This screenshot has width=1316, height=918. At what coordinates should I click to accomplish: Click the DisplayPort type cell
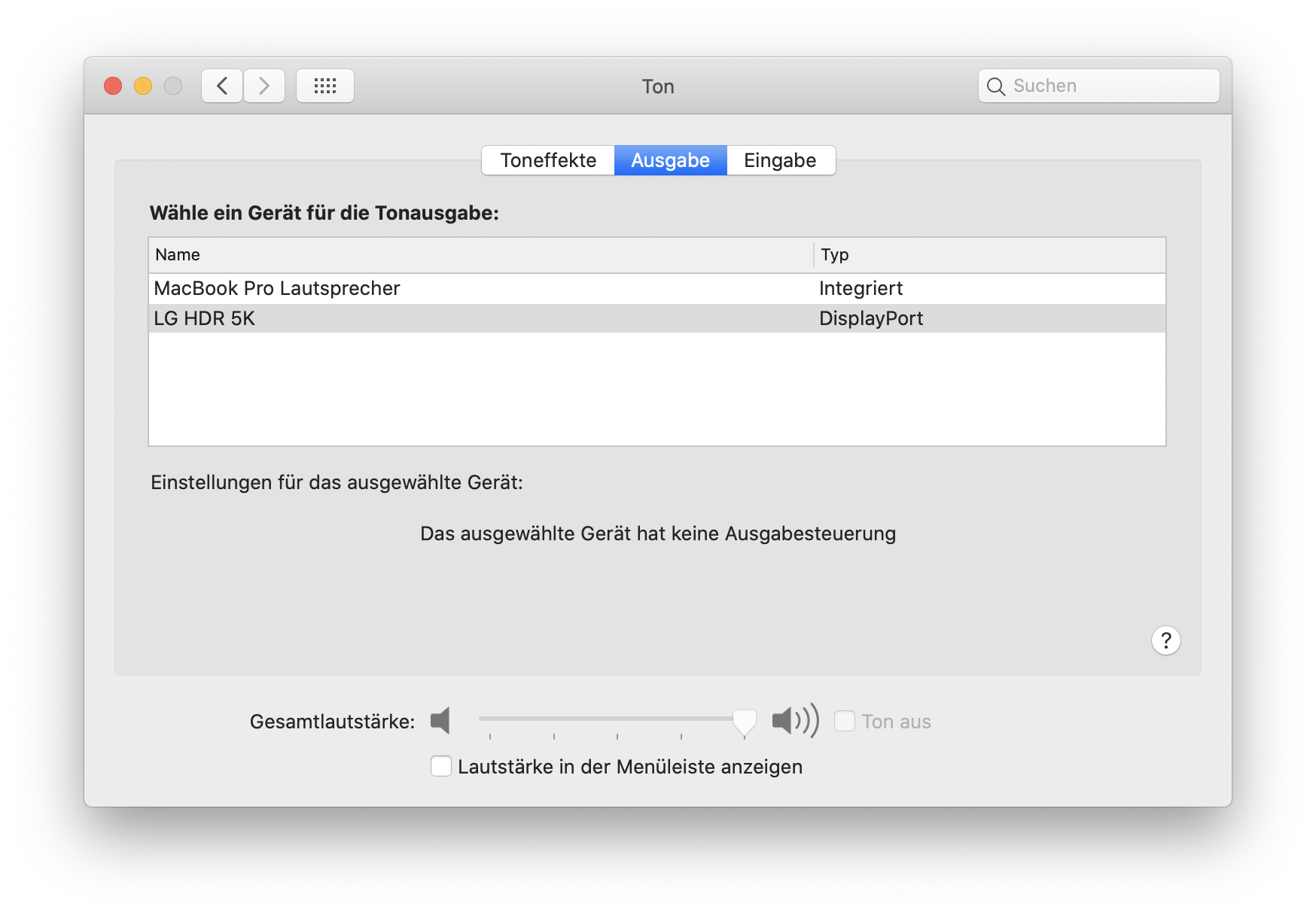[x=871, y=318]
